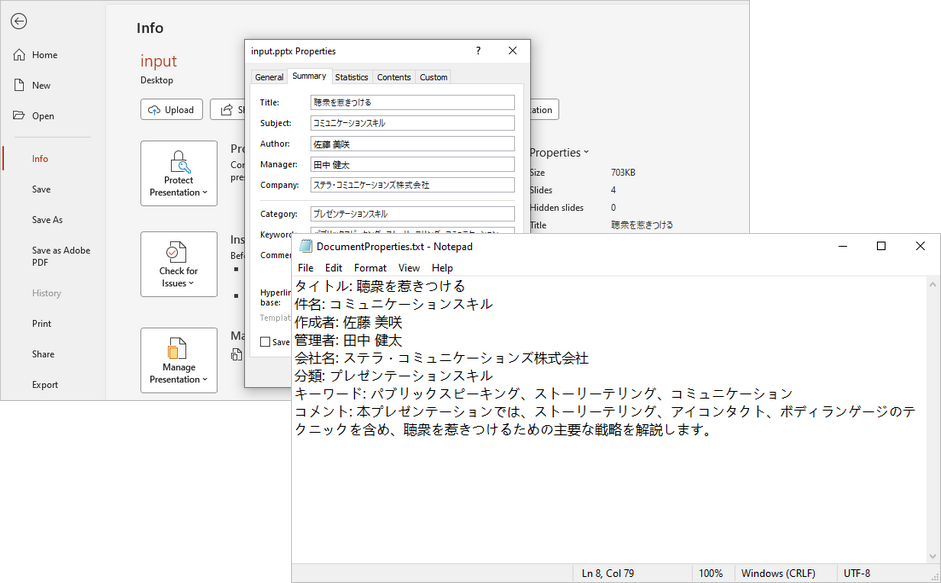The height and width of the screenshot is (583, 941).
Task: Open the Print page in sidebar
Action: click(41, 324)
